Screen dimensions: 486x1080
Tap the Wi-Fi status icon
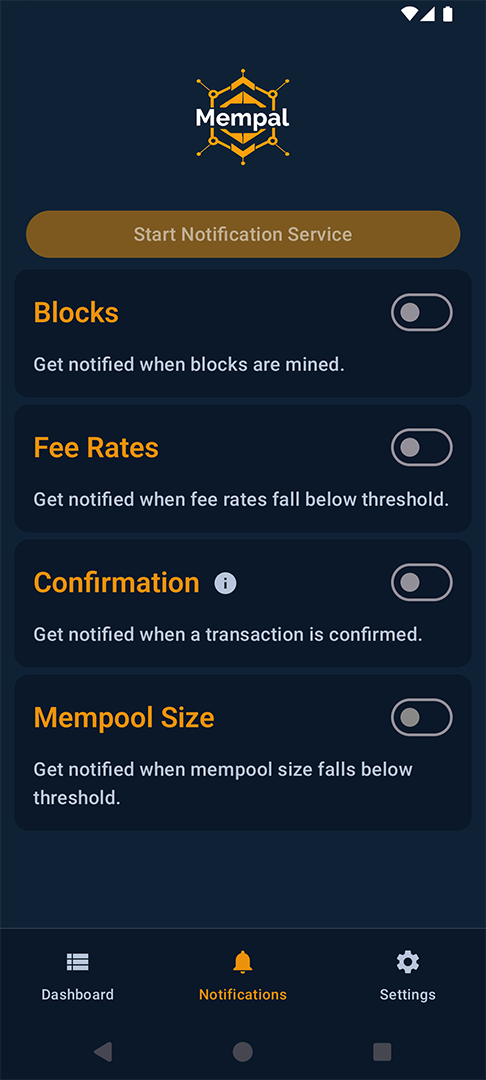[410, 14]
